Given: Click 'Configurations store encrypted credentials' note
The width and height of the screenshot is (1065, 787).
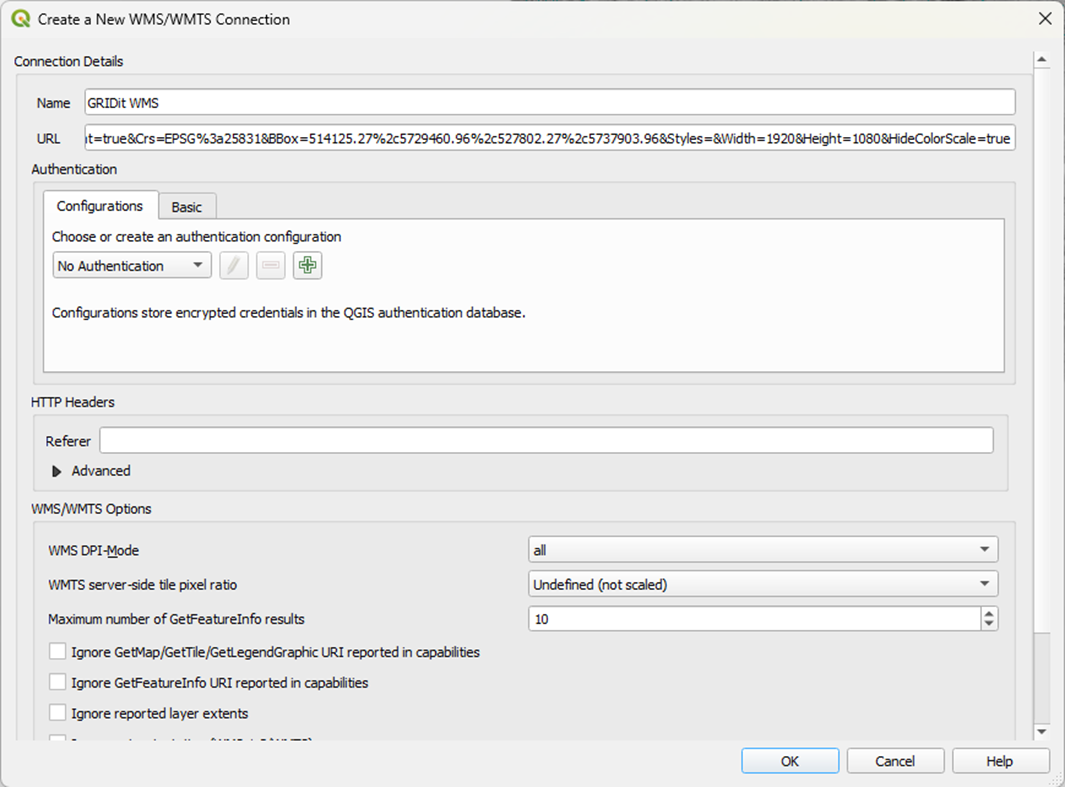Looking at the screenshot, I should pyautogui.click(x=289, y=312).
